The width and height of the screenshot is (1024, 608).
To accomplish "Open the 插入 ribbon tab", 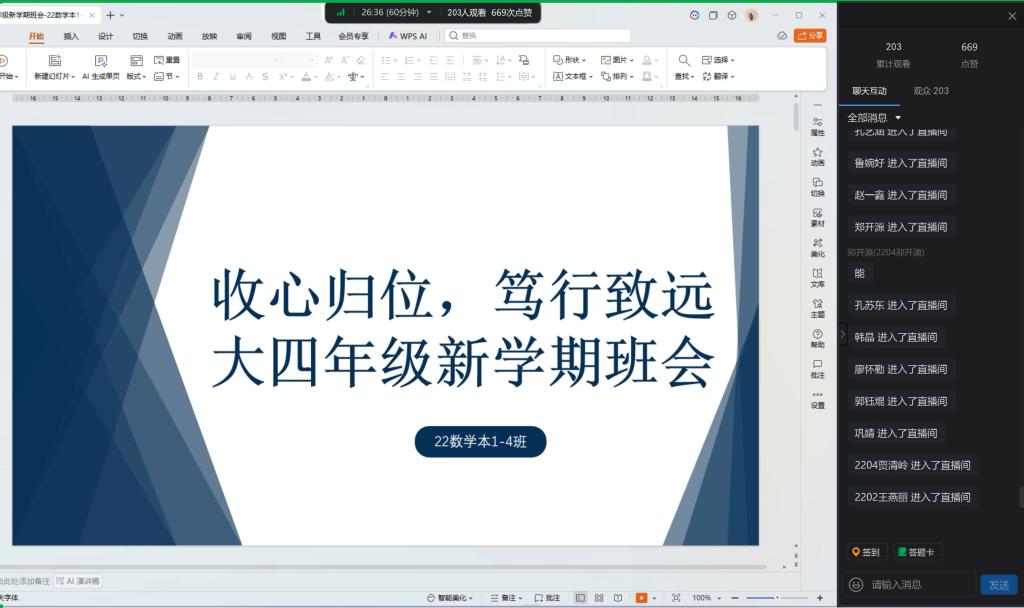I will [x=71, y=36].
